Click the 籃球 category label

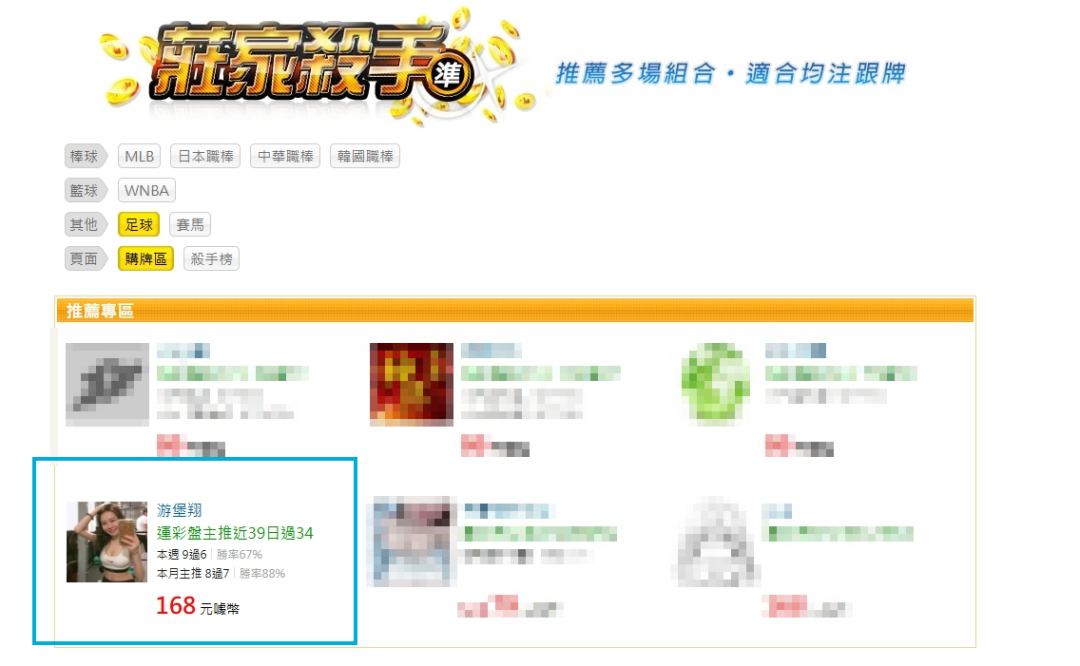pos(85,191)
